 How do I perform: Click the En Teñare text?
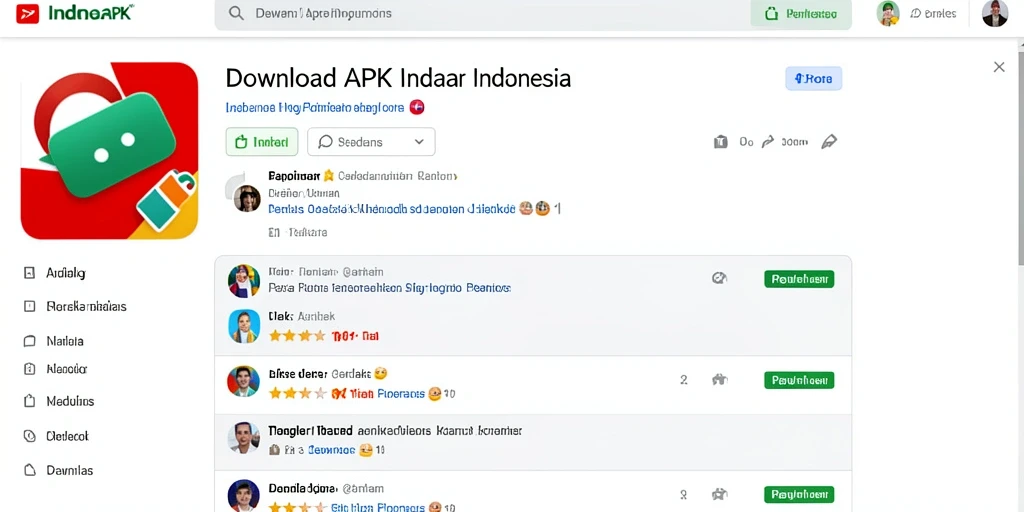point(297,232)
